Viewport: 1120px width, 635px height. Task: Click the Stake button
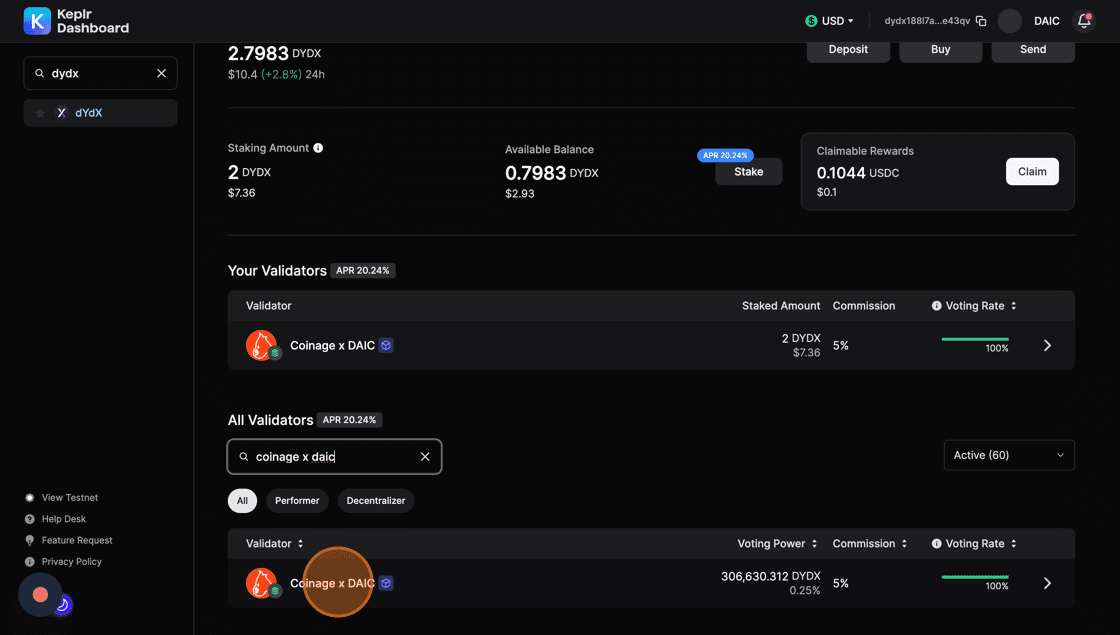click(x=748, y=172)
